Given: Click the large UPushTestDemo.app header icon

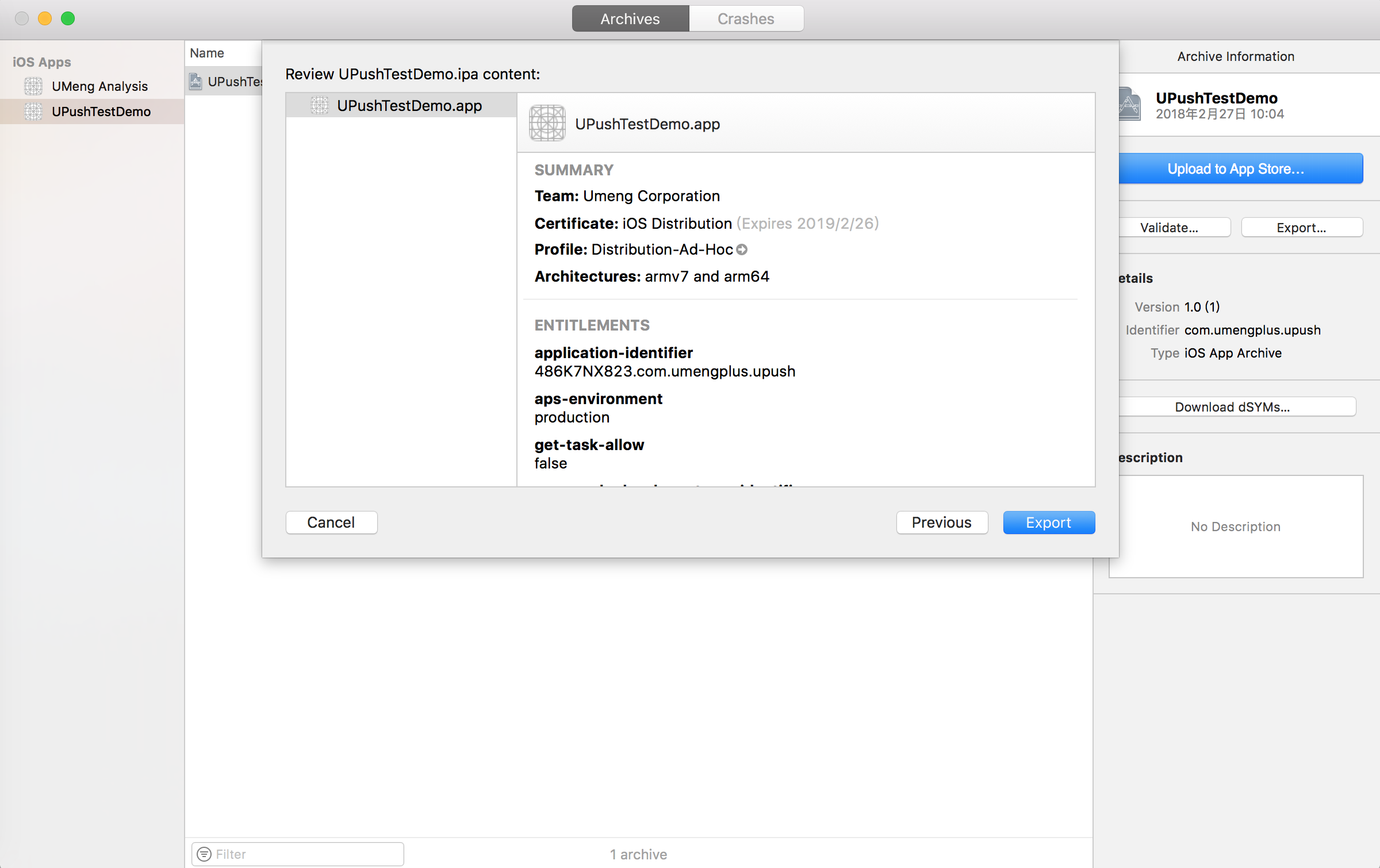Looking at the screenshot, I should tap(547, 123).
